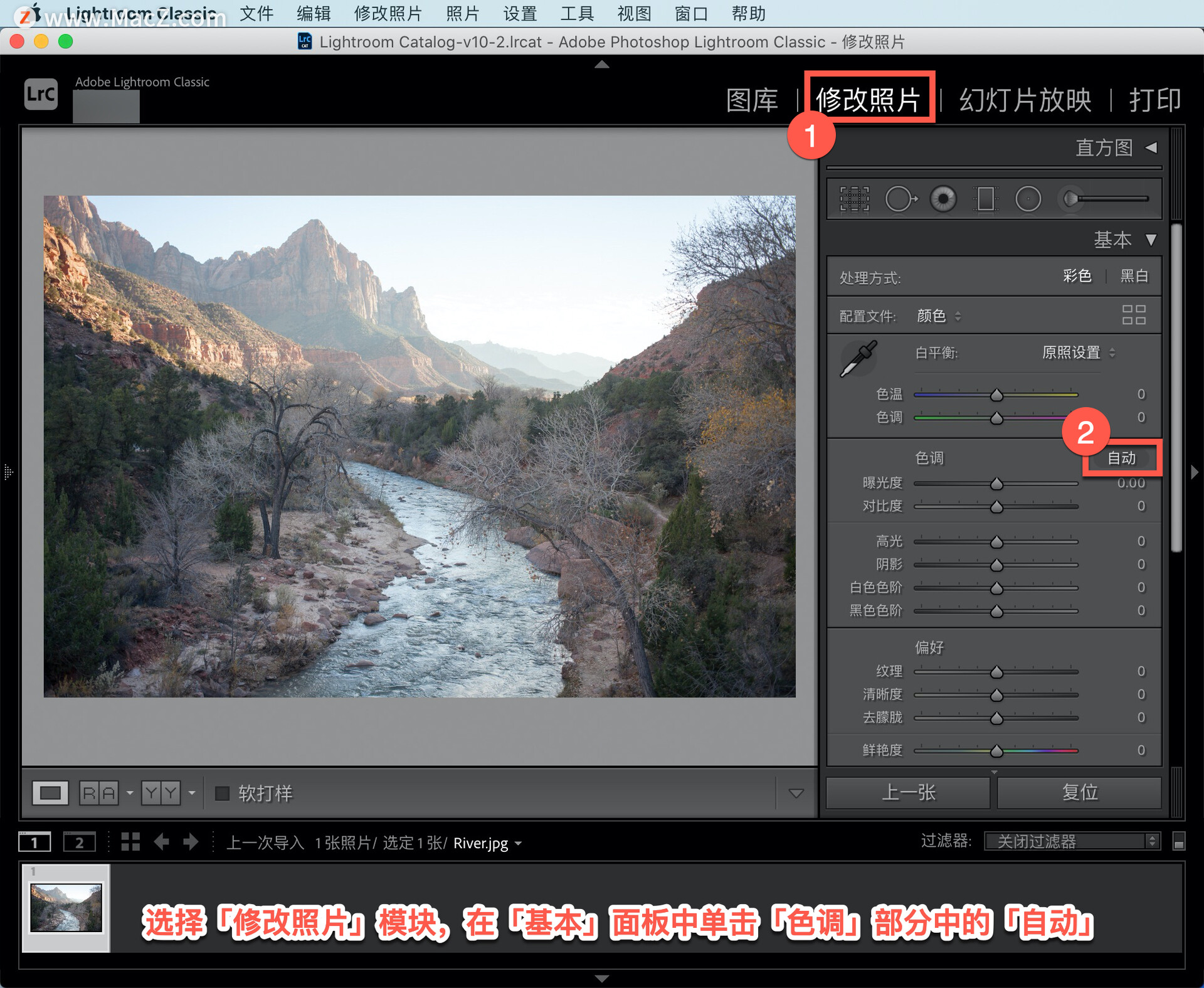Open the 工具 menu
Viewport: 1204px width, 988px height.
click(x=577, y=13)
